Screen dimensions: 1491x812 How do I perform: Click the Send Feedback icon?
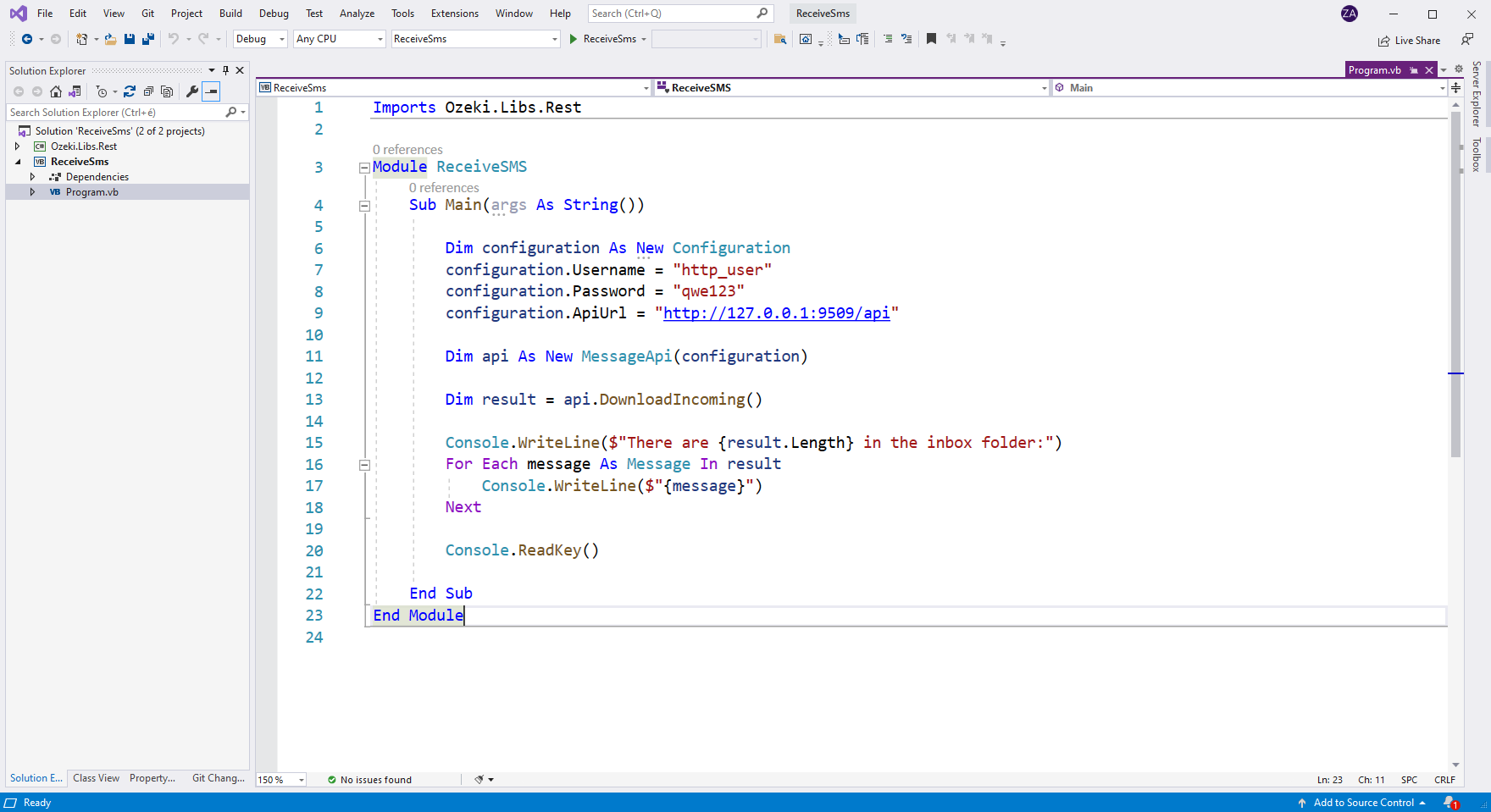(1466, 40)
